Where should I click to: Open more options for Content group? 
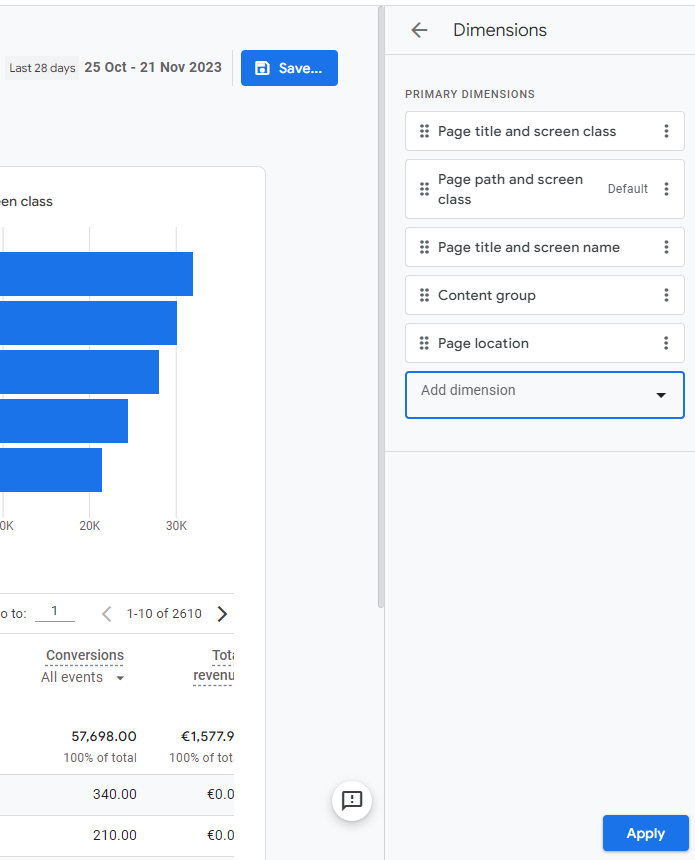(x=666, y=295)
